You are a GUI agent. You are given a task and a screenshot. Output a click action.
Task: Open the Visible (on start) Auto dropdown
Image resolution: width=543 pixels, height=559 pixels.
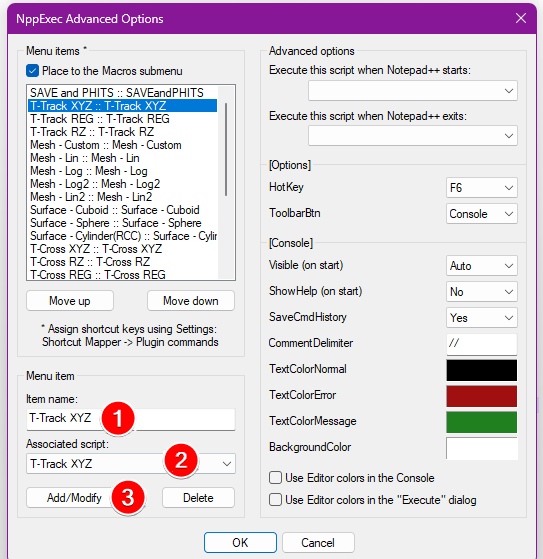click(x=481, y=266)
